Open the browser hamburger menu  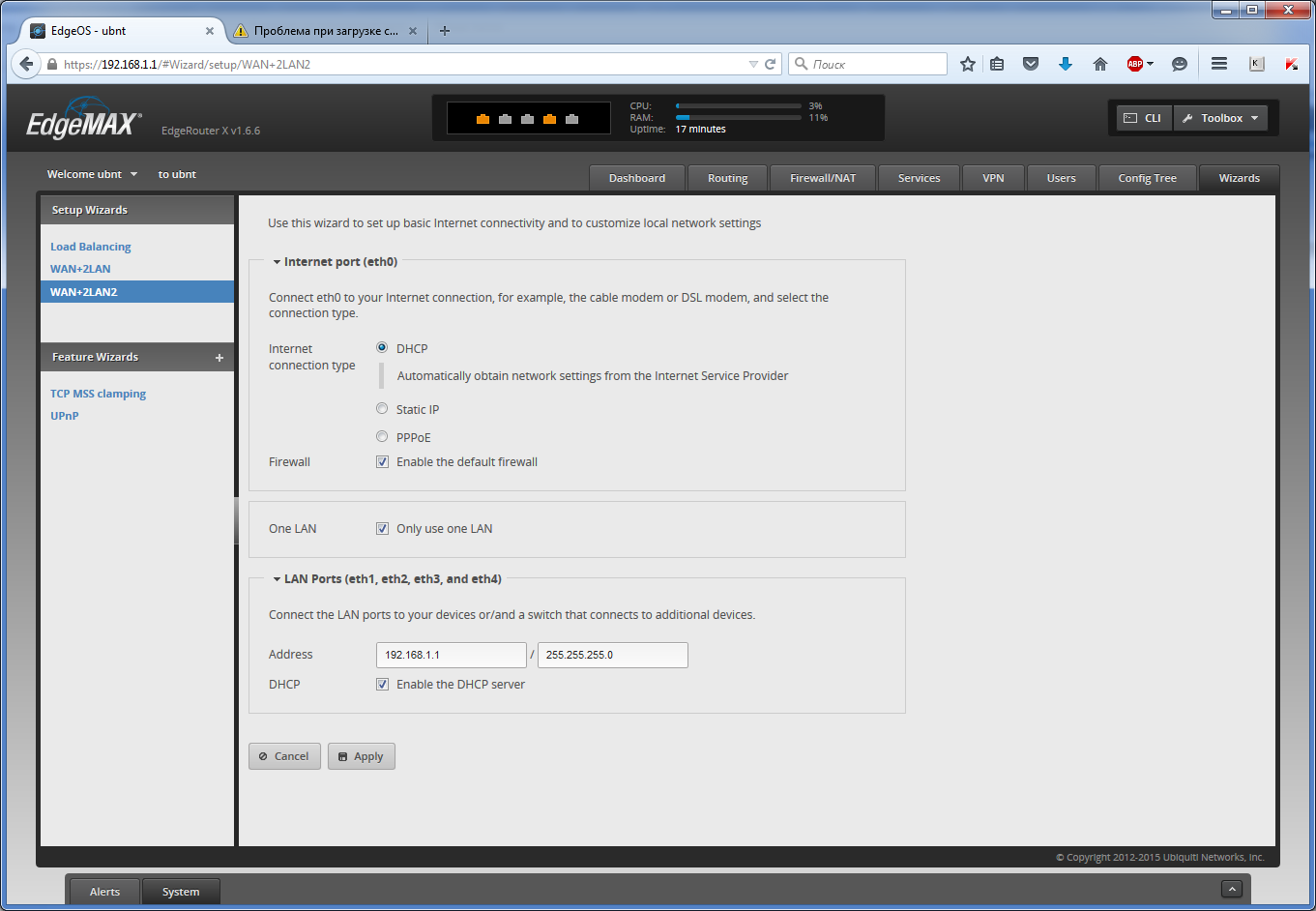(x=1218, y=64)
